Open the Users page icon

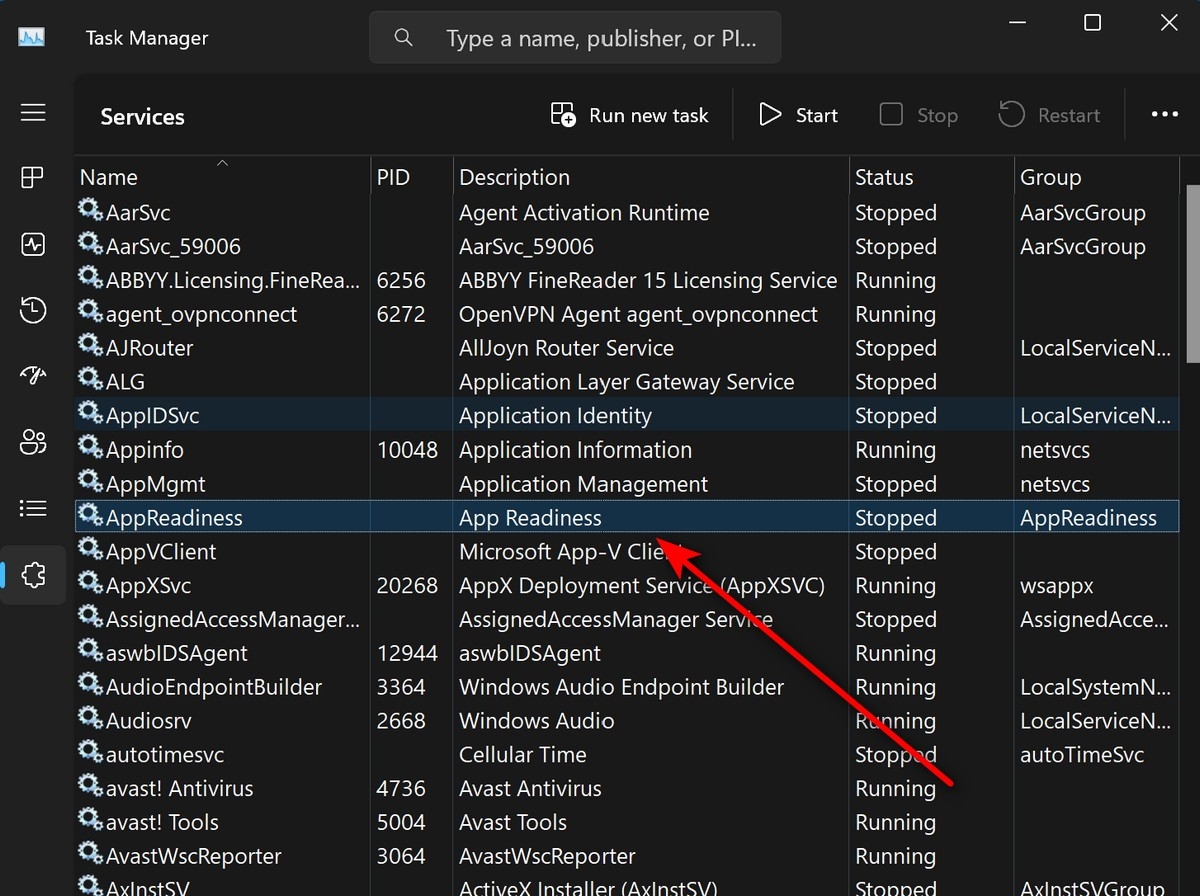[x=33, y=442]
